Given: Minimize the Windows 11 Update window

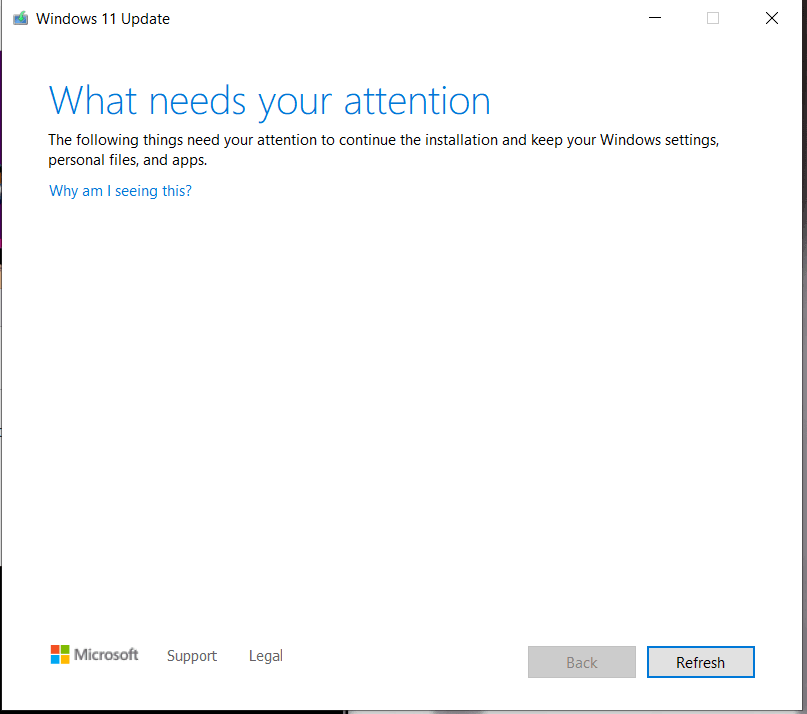Looking at the screenshot, I should pos(655,18).
